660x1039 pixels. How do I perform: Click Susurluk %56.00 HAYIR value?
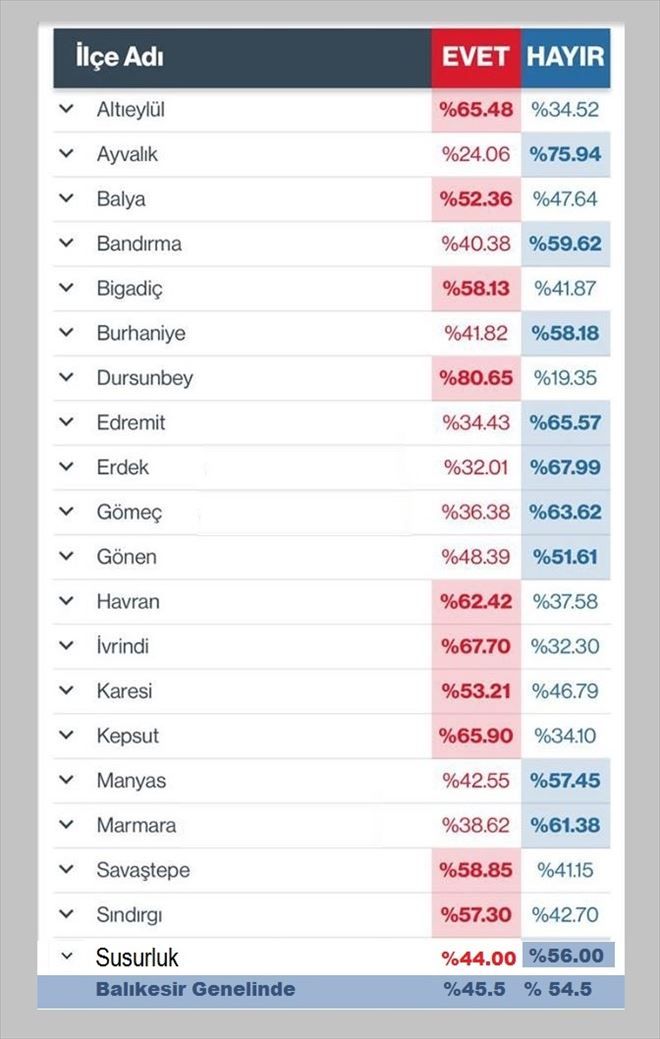pyautogui.click(x=567, y=956)
